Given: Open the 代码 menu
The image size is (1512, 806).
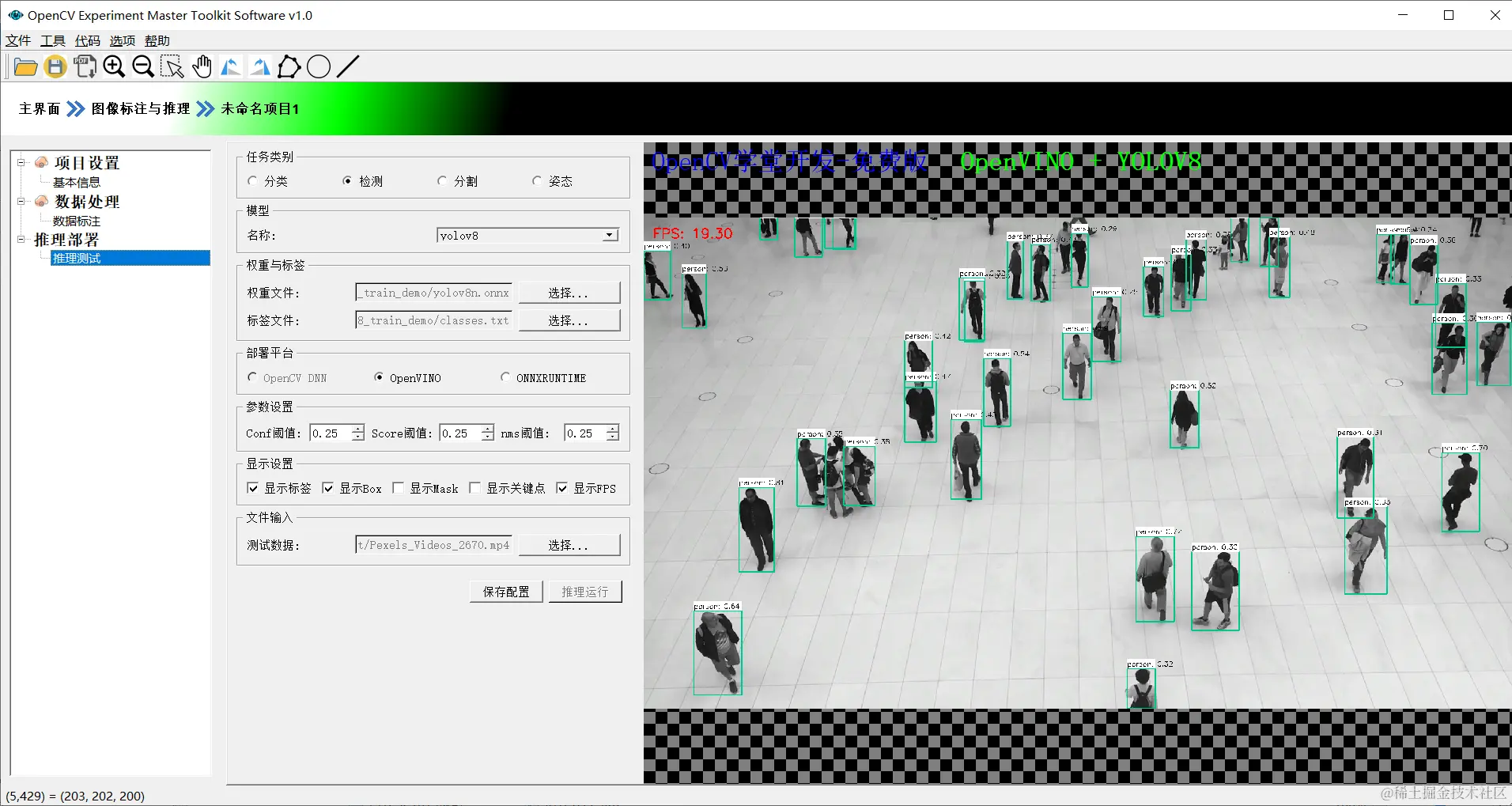Looking at the screenshot, I should [x=88, y=41].
